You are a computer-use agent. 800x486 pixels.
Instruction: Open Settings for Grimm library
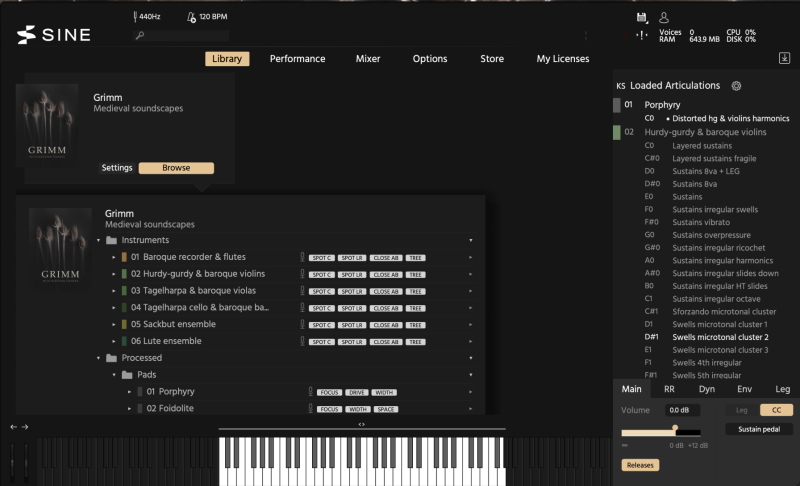117,168
